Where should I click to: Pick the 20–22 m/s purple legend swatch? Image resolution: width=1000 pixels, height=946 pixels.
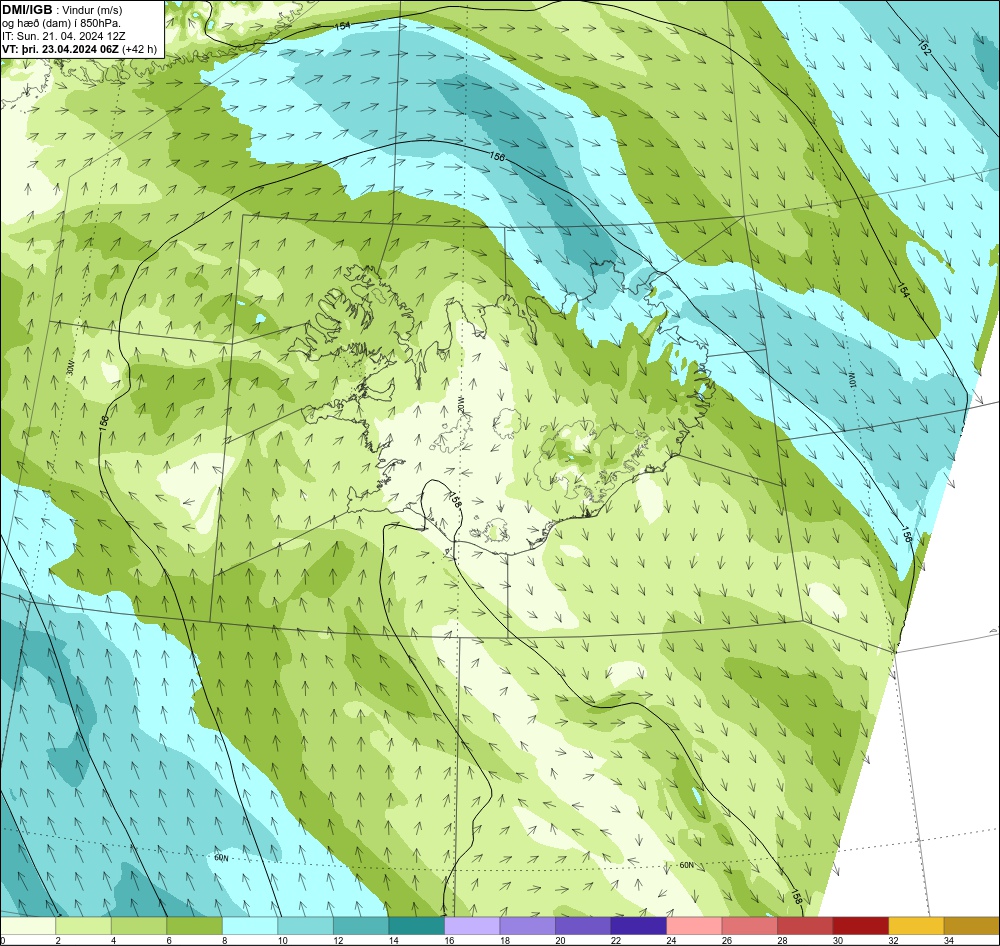click(583, 926)
